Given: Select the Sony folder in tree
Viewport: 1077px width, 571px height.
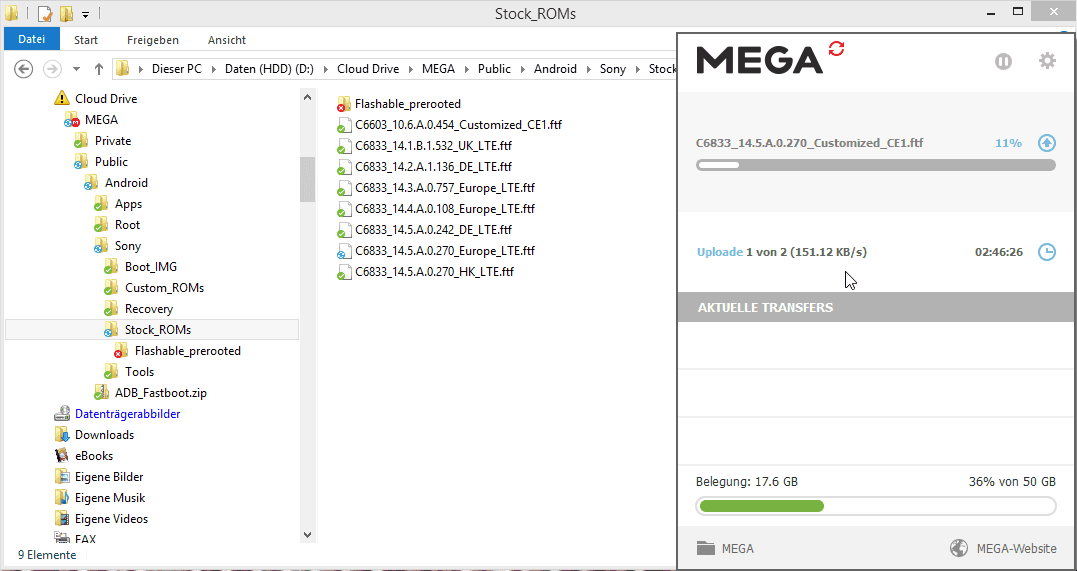Looking at the screenshot, I should pos(128,245).
